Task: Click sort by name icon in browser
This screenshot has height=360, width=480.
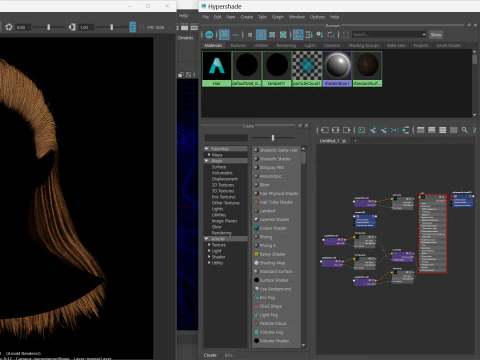Action: click(x=298, y=34)
